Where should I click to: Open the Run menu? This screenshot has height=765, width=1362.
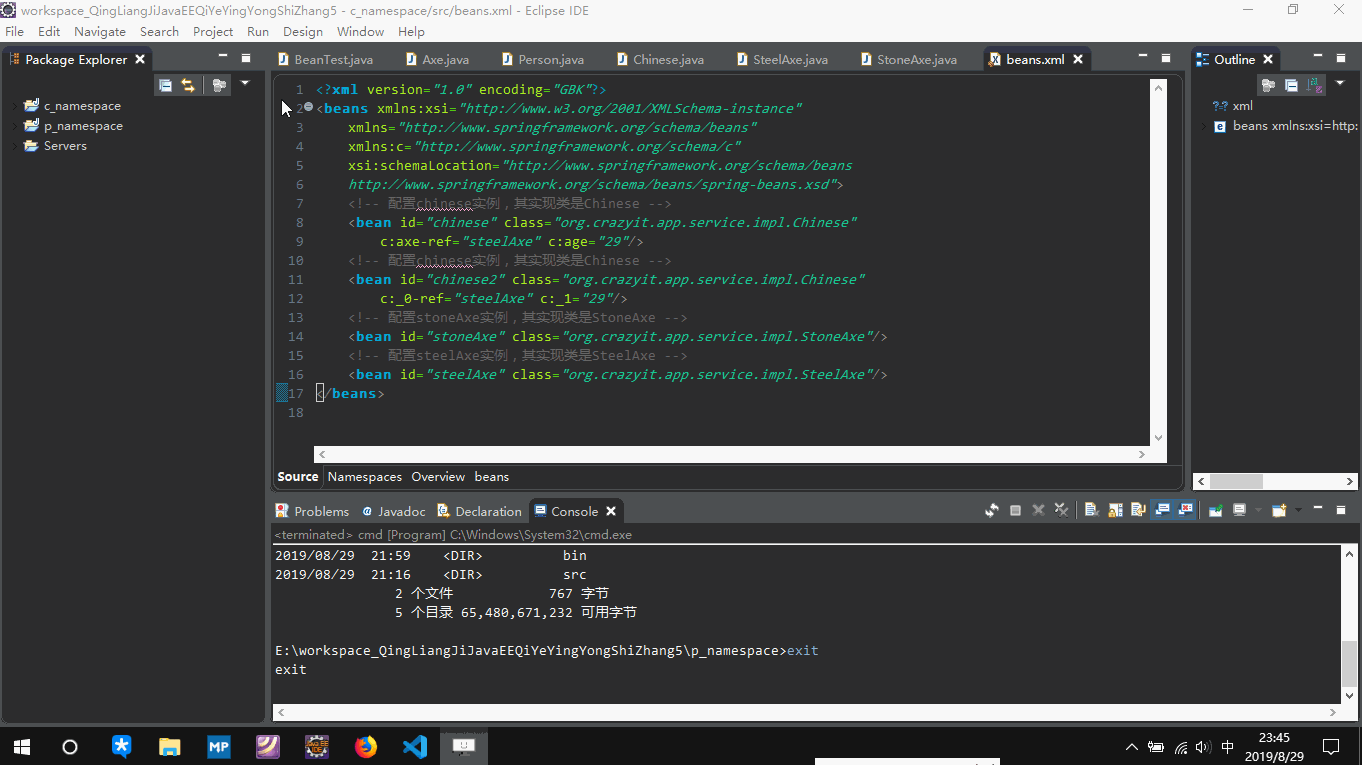258,31
